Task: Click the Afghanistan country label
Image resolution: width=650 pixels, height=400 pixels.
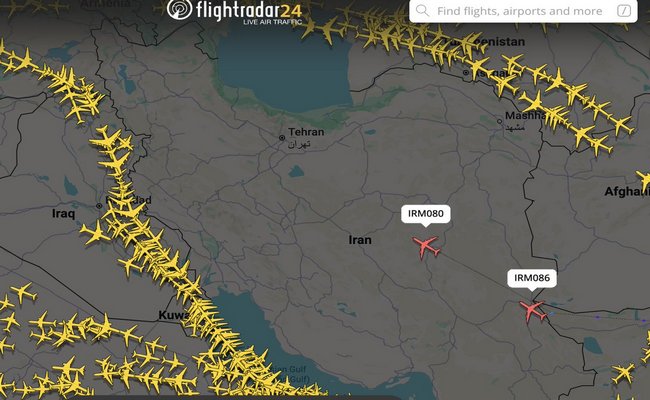Action: coord(626,192)
